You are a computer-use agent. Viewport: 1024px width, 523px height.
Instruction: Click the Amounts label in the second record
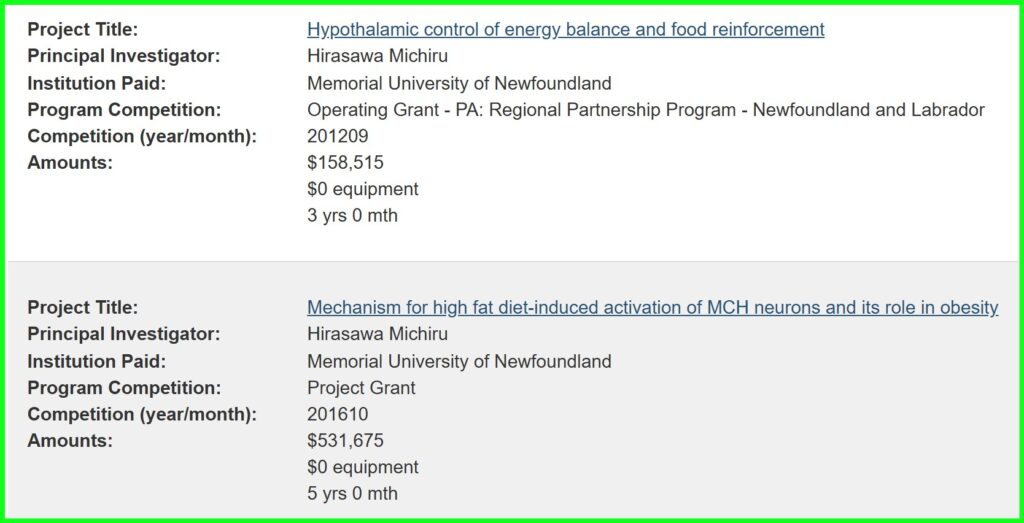(x=70, y=441)
